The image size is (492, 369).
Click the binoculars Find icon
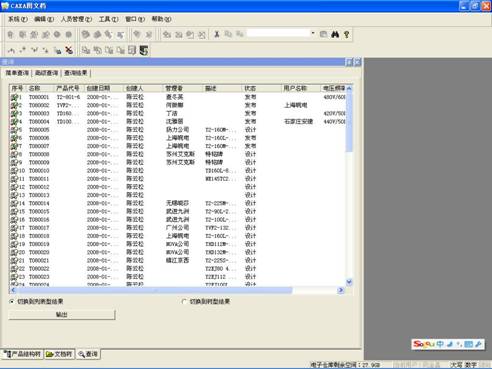pos(335,34)
